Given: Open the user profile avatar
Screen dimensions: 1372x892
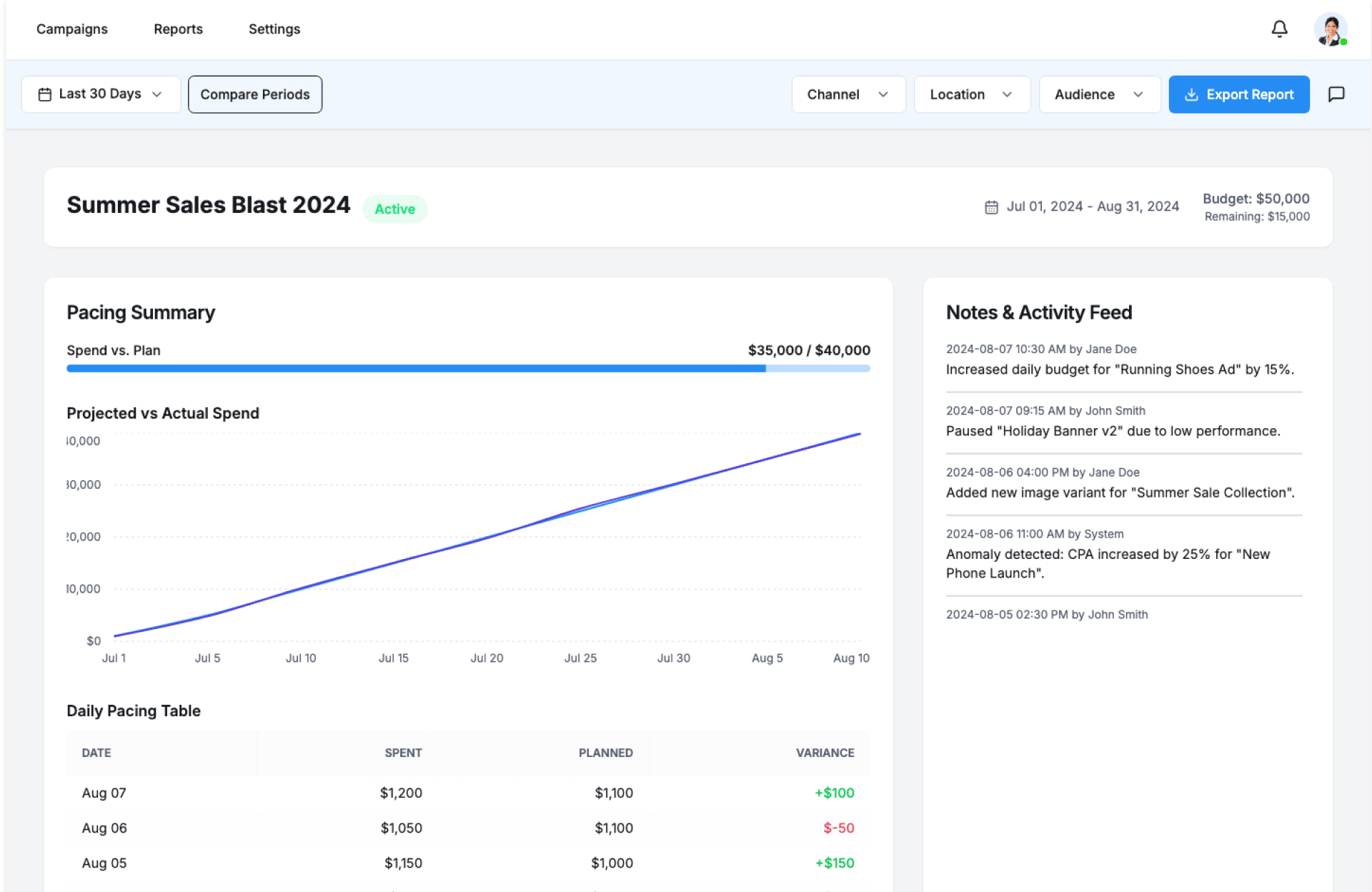Looking at the screenshot, I should coord(1330,29).
